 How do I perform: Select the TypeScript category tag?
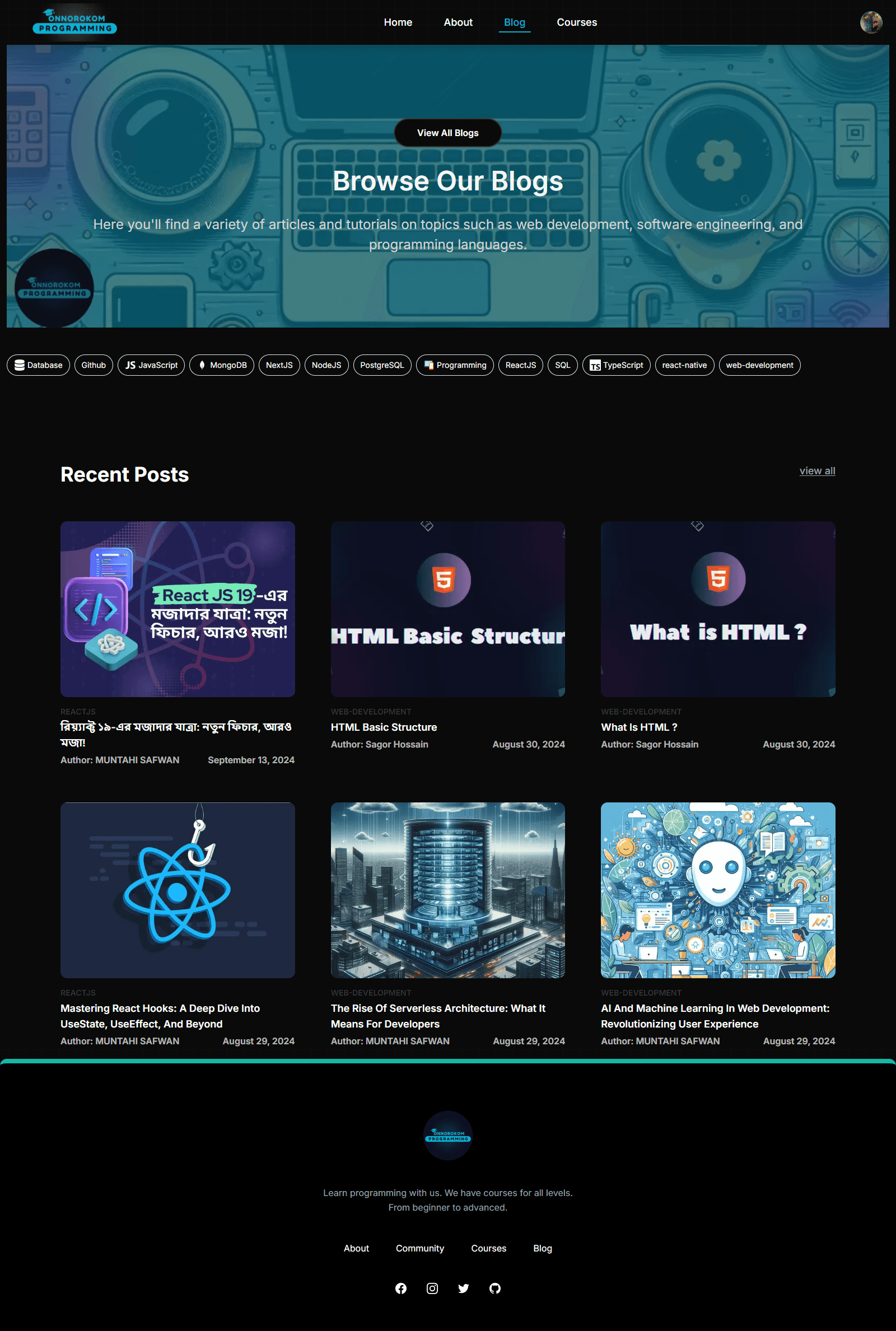pyautogui.click(x=616, y=365)
